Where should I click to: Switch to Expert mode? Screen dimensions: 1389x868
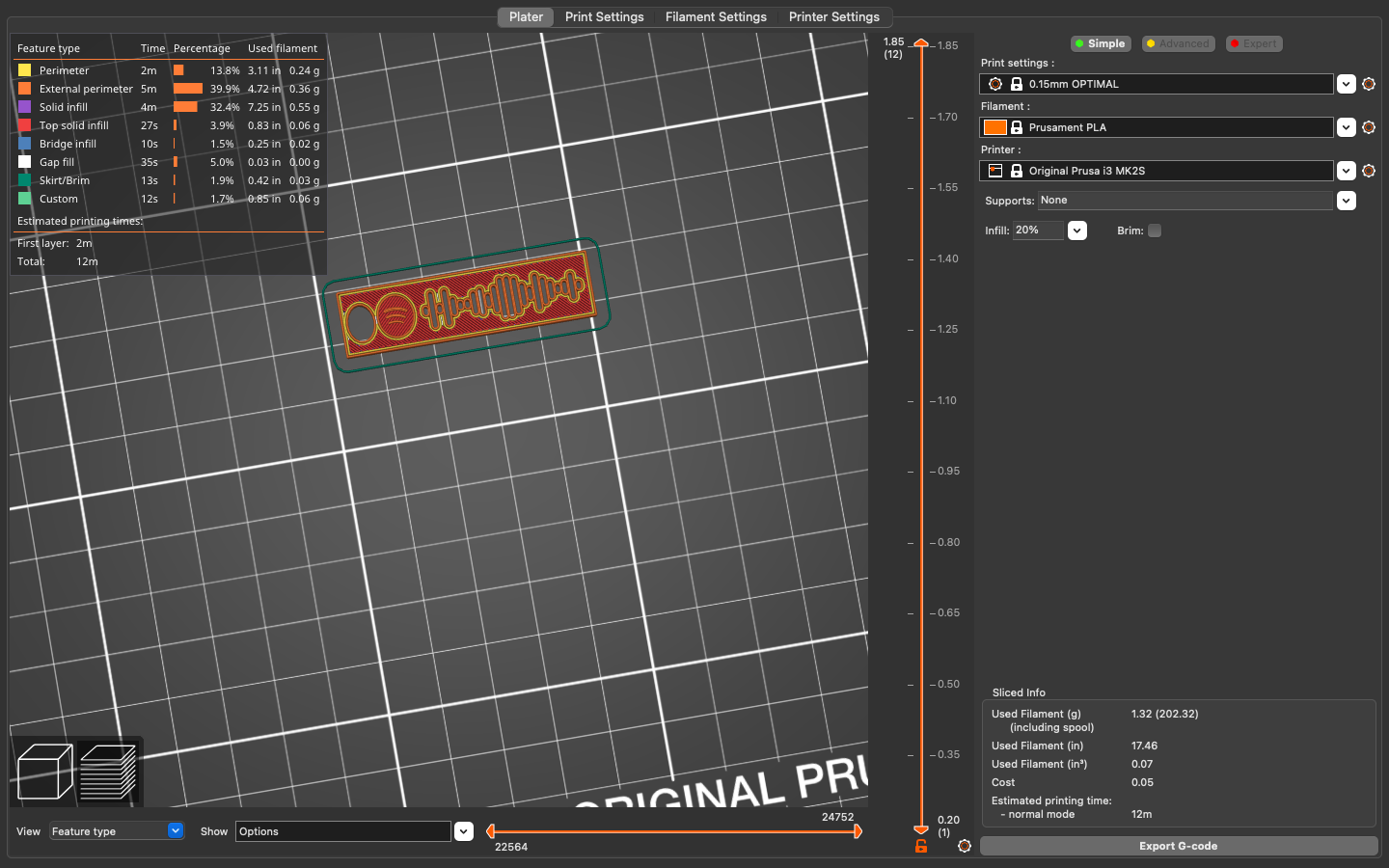coord(1253,43)
